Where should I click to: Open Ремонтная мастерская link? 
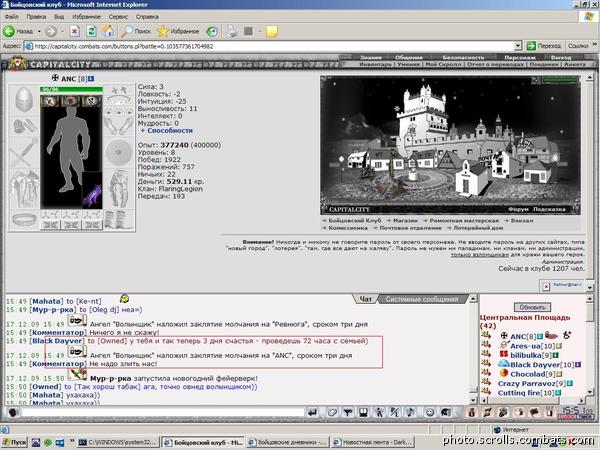[x=464, y=220]
